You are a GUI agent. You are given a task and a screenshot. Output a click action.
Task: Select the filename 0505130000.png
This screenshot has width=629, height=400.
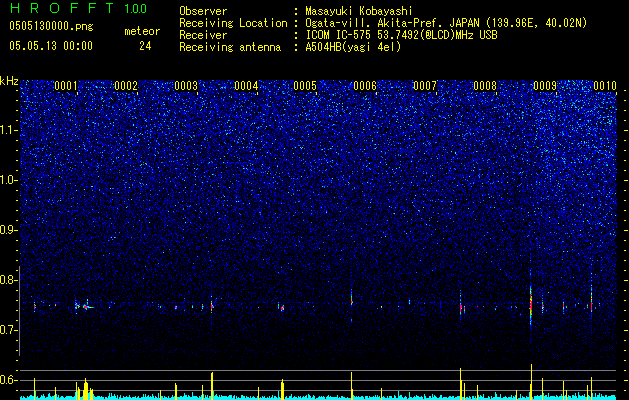[51, 27]
